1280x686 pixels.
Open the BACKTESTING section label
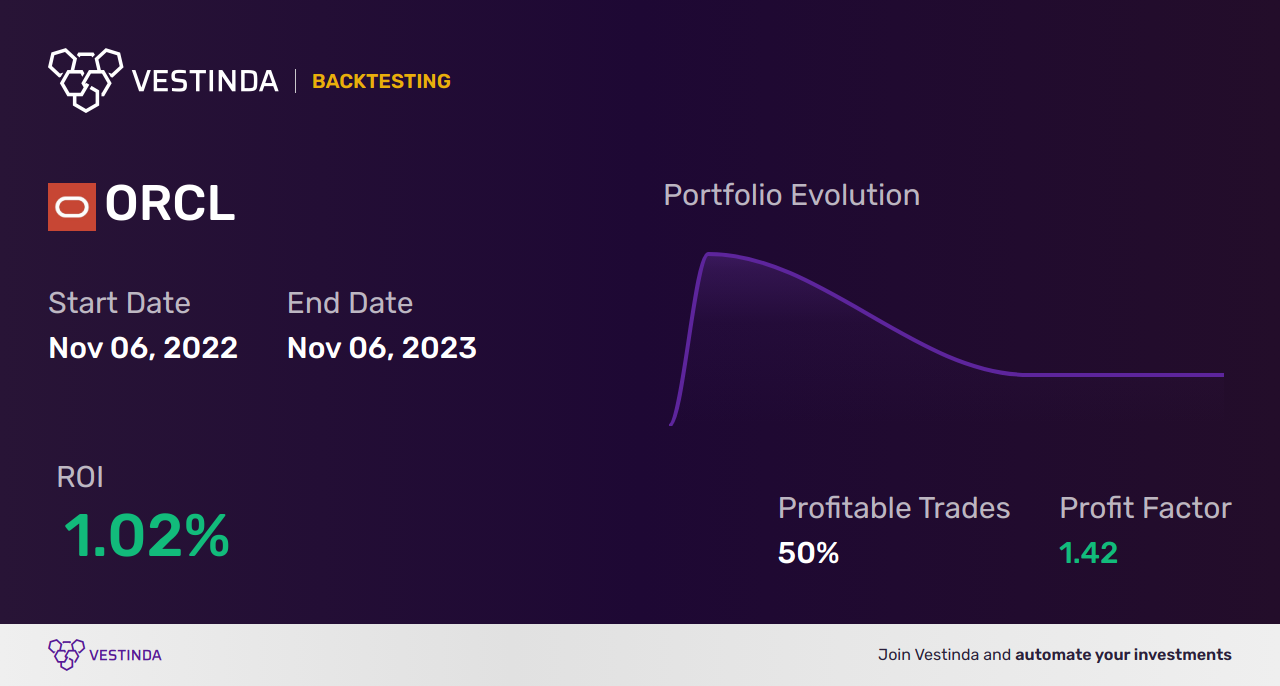coord(381,82)
